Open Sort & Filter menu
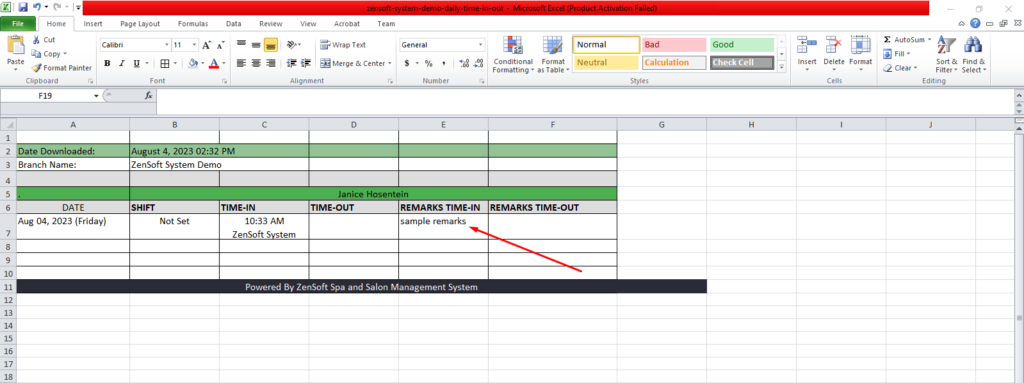This screenshot has height=383, width=1024. [x=946, y=54]
